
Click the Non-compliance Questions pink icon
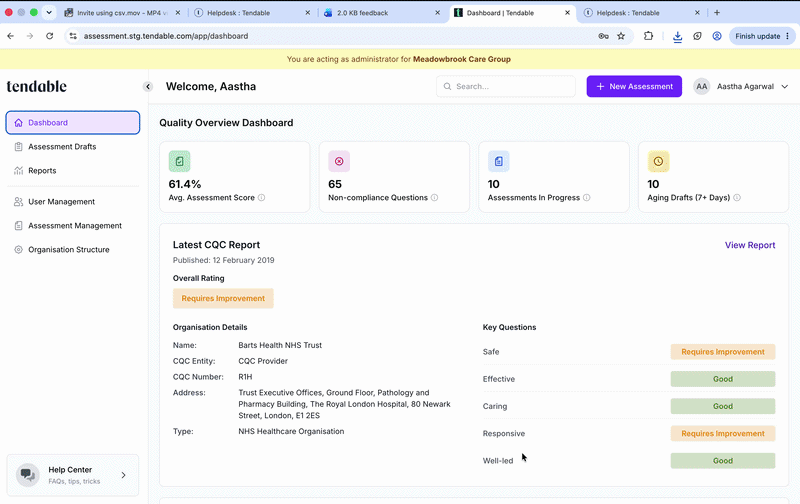339,161
